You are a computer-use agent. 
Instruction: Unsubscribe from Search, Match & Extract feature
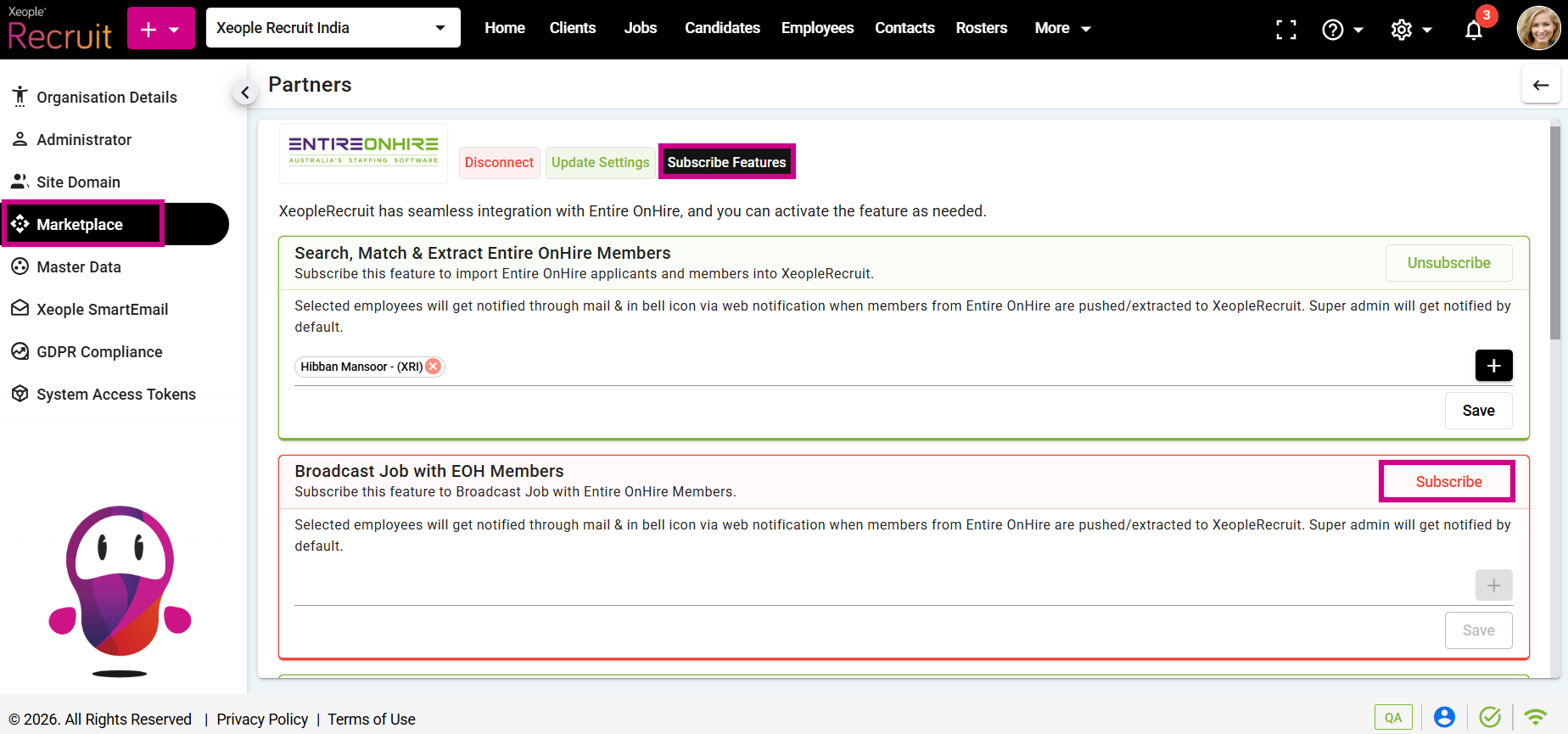pos(1448,263)
